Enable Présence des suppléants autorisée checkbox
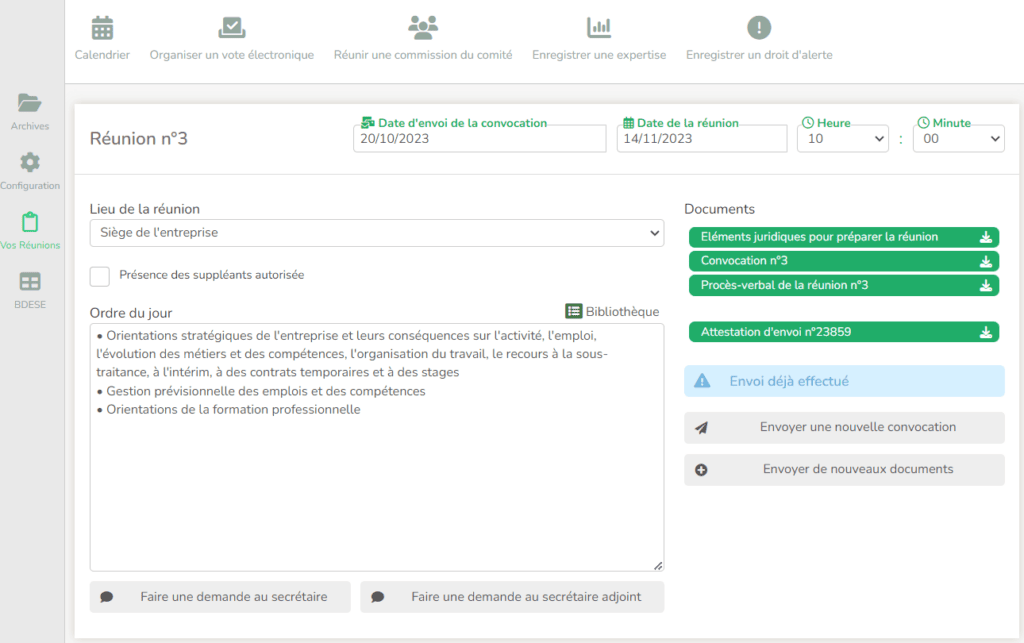This screenshot has height=643, width=1024. pyautogui.click(x=100, y=276)
